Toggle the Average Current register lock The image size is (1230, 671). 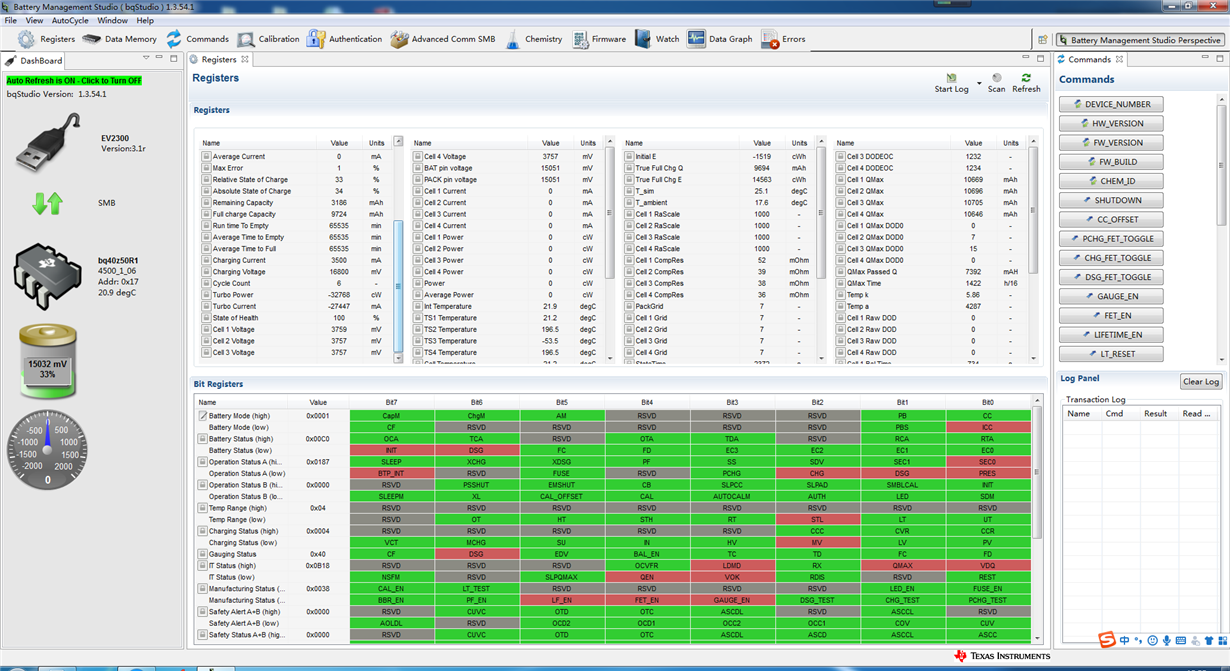pos(206,157)
